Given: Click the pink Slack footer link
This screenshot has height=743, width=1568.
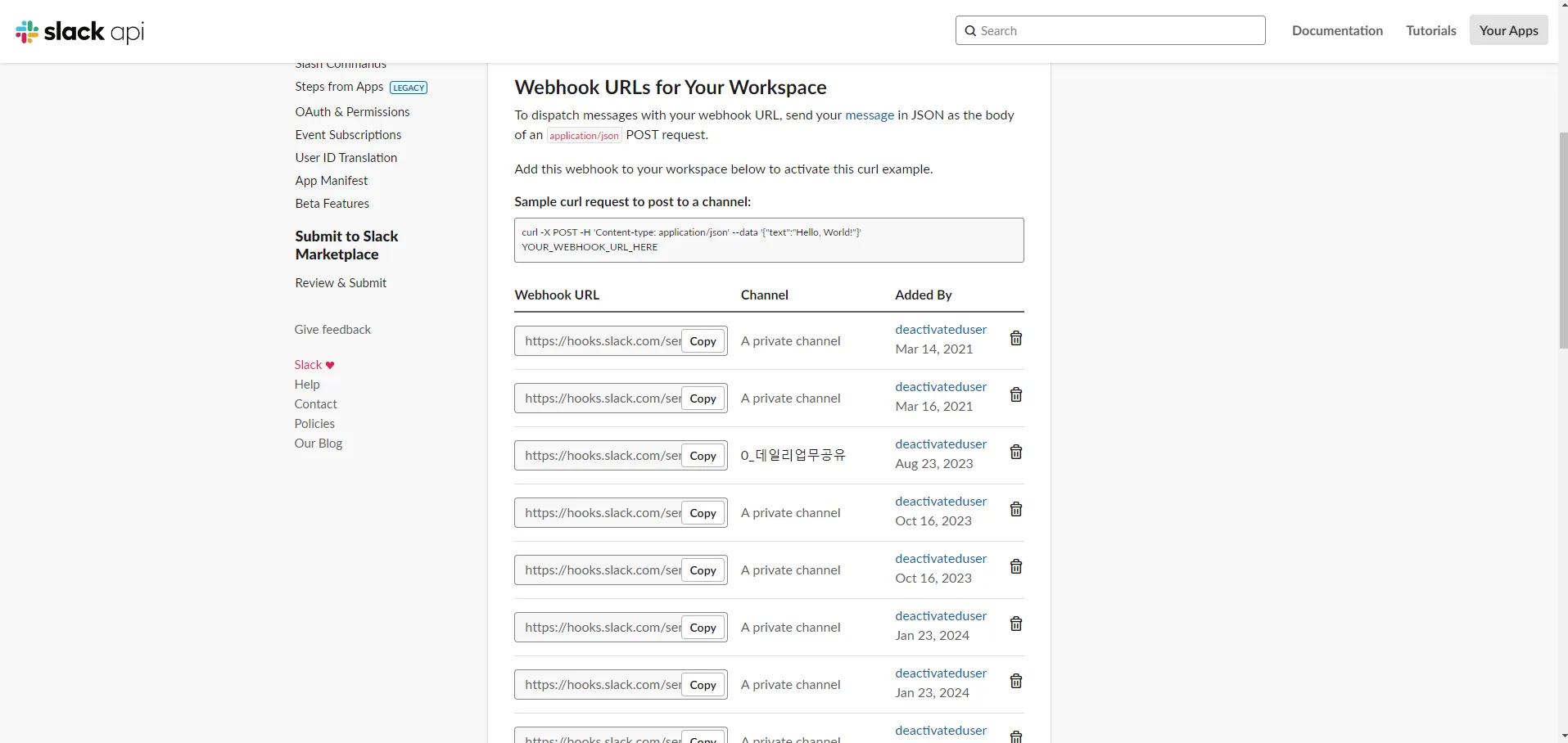Looking at the screenshot, I should click(x=308, y=365).
